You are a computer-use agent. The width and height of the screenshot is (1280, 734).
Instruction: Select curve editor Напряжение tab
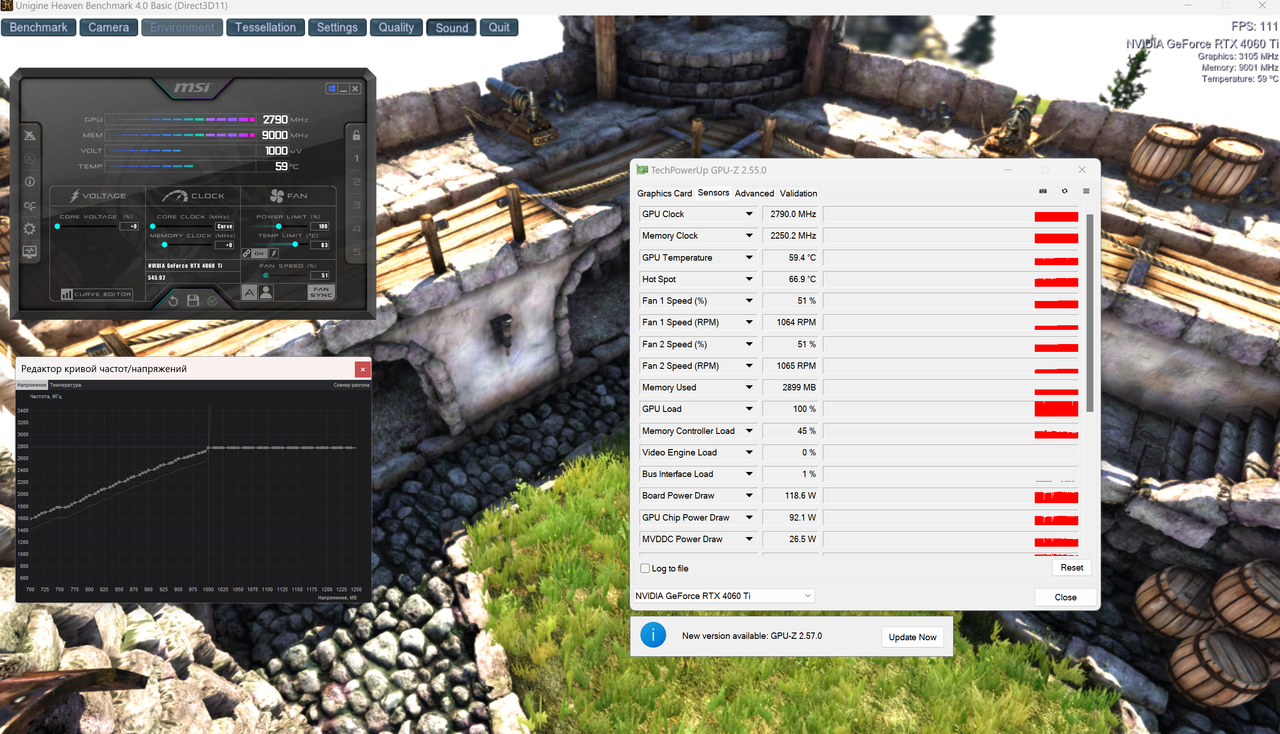tap(32, 385)
